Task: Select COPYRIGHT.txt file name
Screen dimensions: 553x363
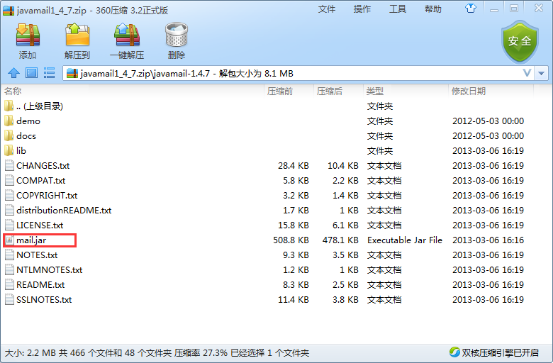Action: (47, 195)
